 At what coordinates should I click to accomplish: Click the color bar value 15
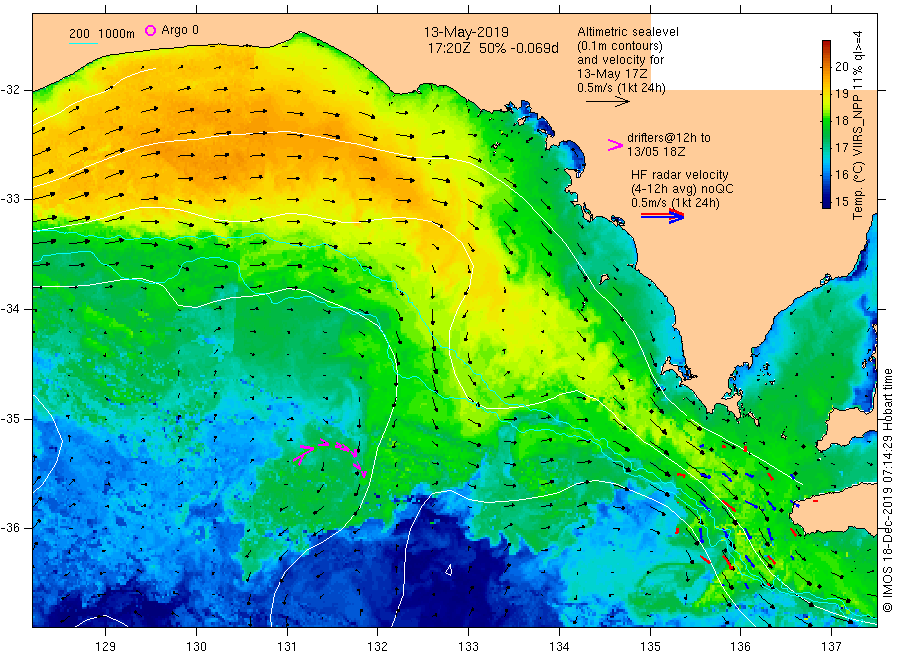coord(842,201)
